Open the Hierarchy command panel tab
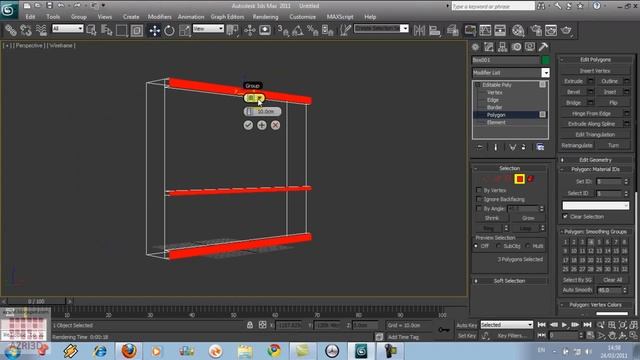 [x=502, y=47]
